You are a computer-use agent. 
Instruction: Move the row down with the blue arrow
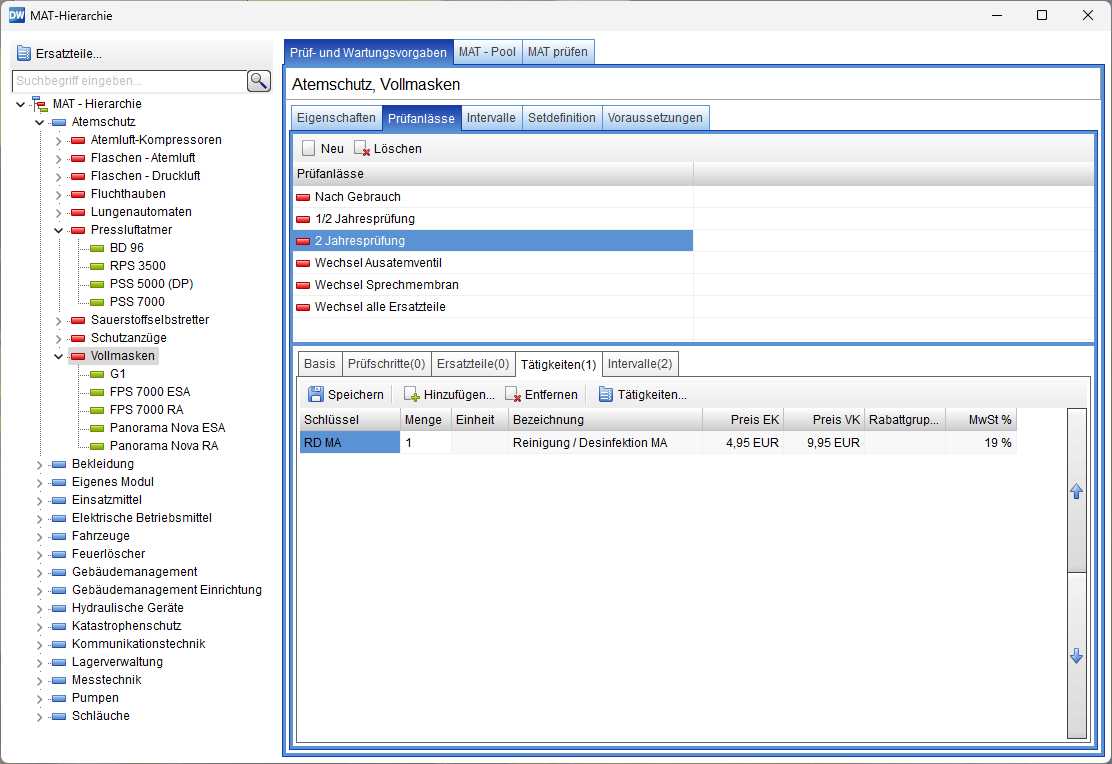click(x=1076, y=656)
